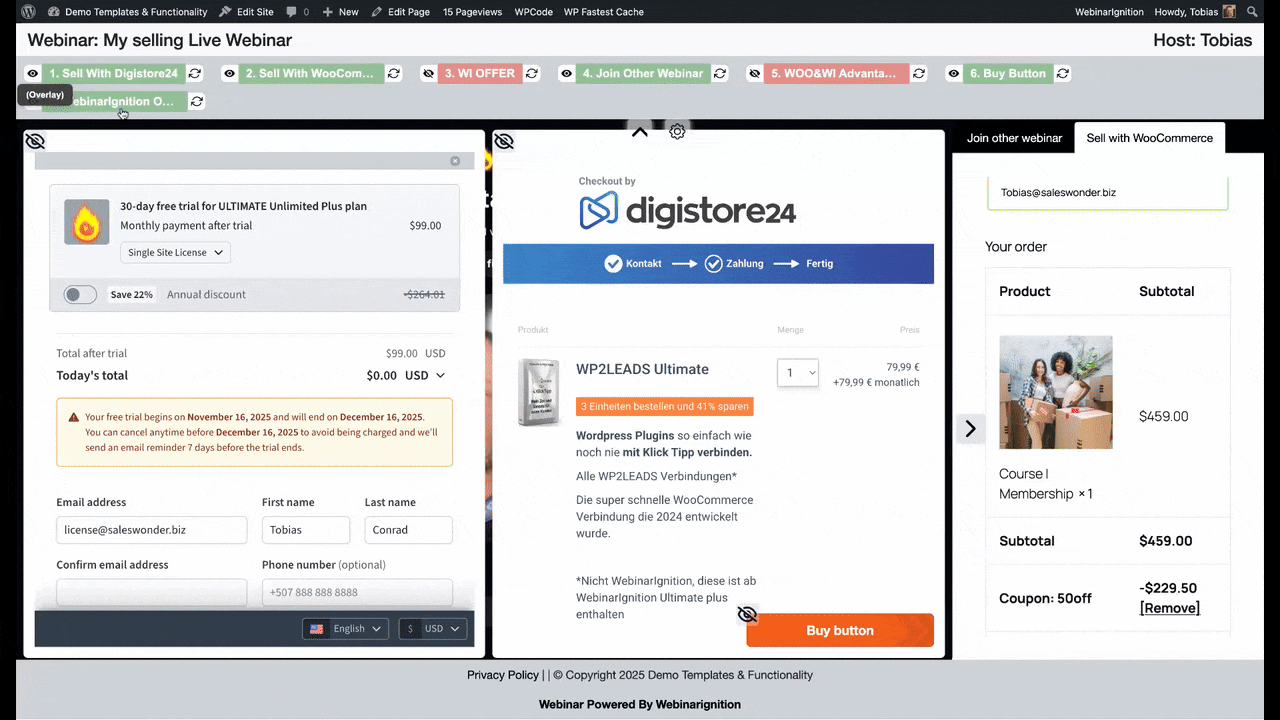
Task: Refresh the '1. Sell With Digistore24' overlay
Action: point(194,73)
